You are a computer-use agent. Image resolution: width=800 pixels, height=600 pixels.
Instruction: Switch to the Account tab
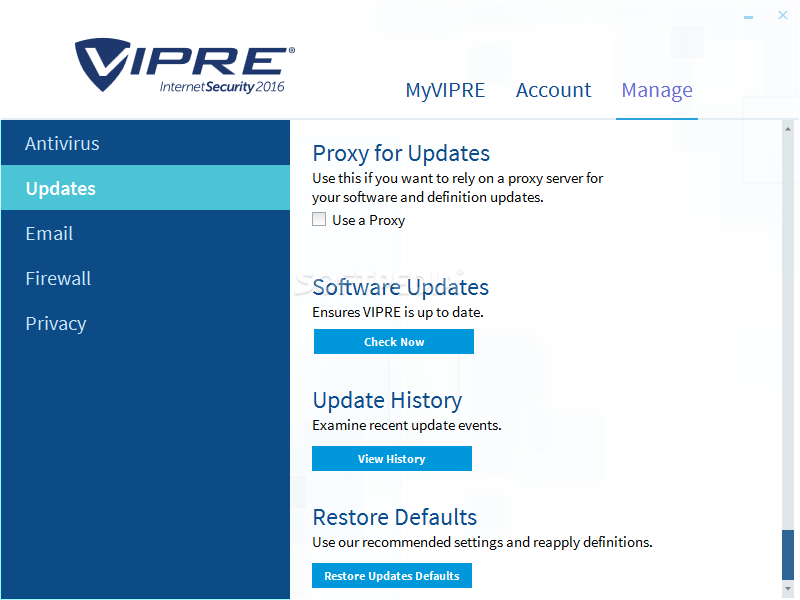553,90
